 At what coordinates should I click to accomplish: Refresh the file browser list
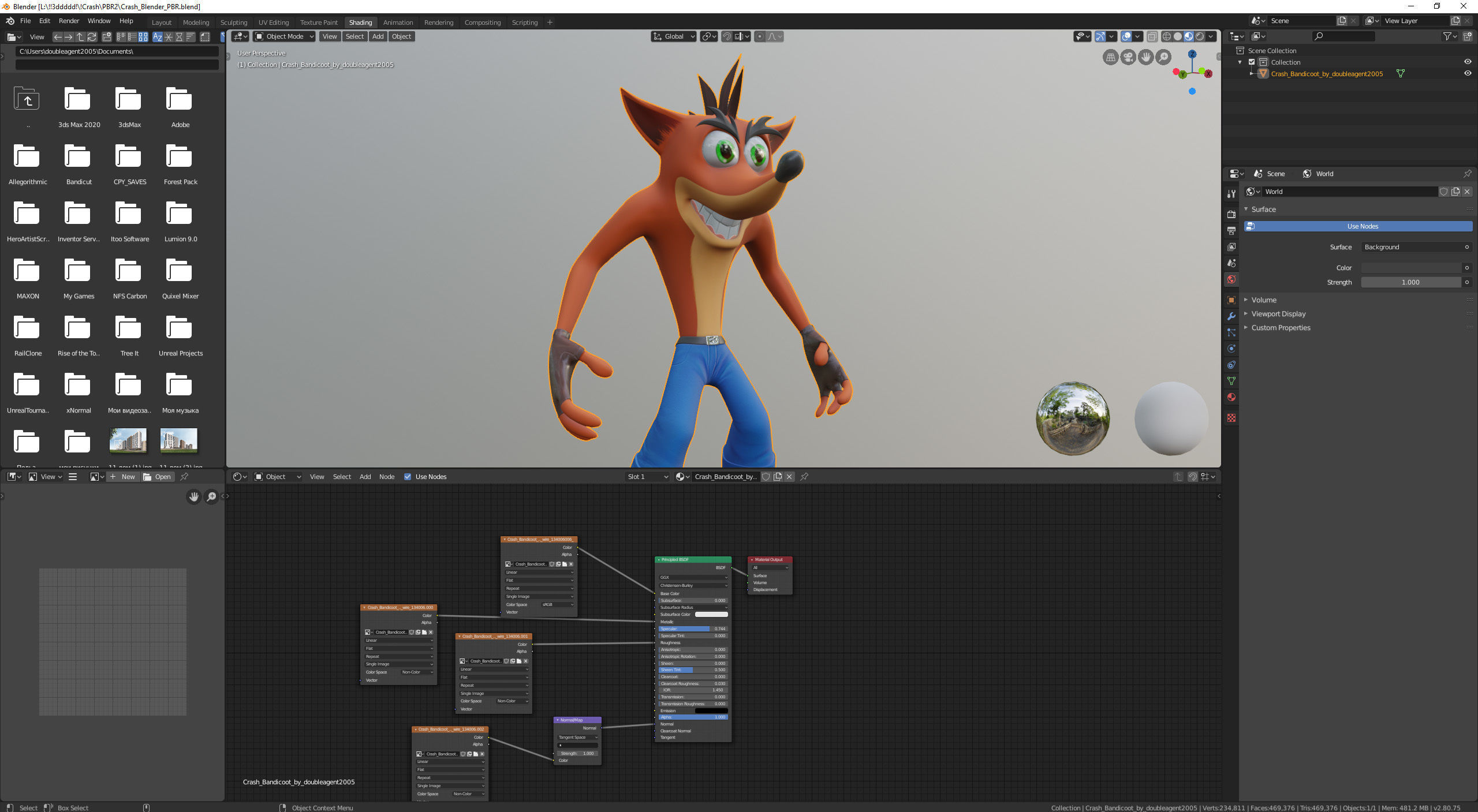pyautogui.click(x=91, y=36)
